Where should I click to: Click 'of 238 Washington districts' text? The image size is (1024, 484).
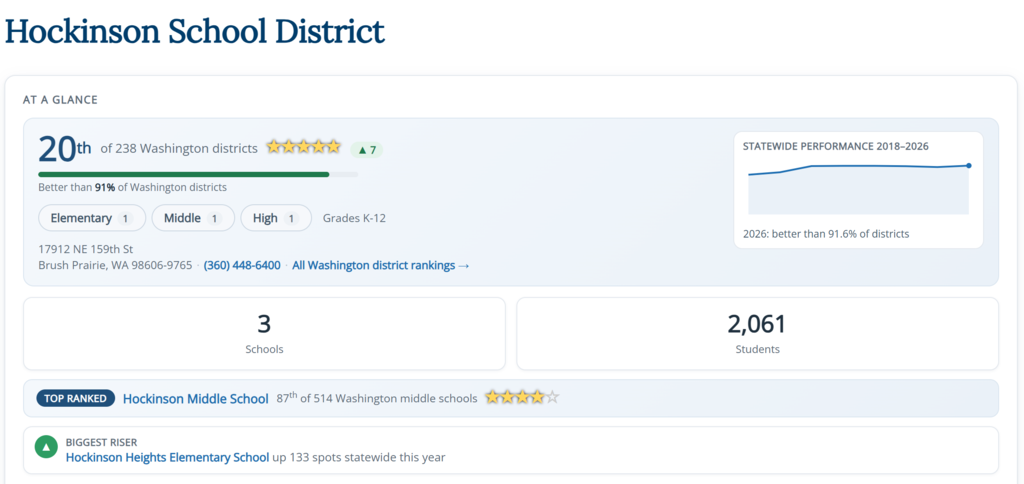tap(179, 149)
